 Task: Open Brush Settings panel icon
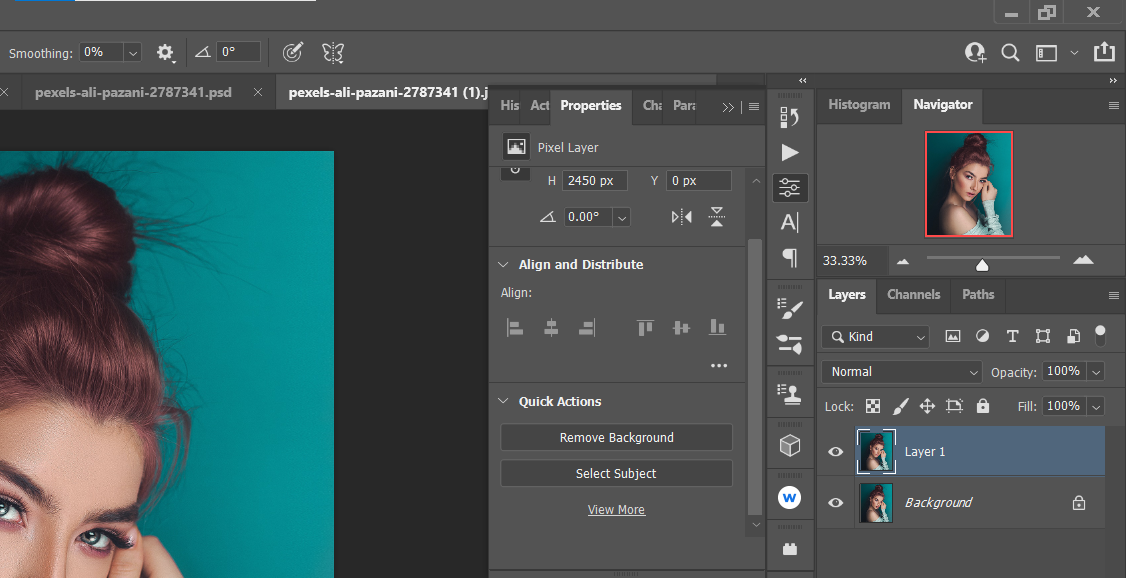point(790,309)
